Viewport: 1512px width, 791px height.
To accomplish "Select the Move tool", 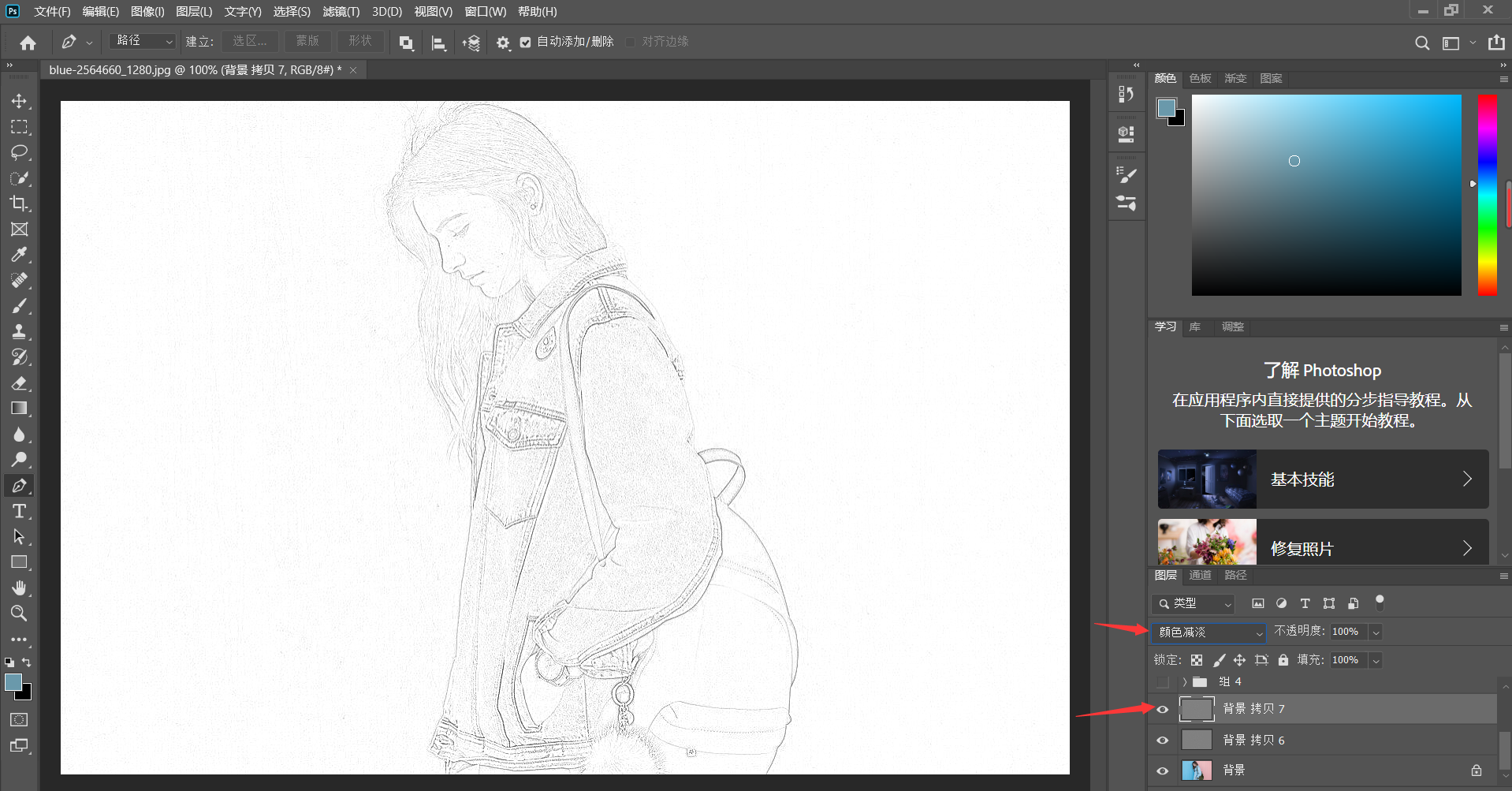I will (x=19, y=101).
